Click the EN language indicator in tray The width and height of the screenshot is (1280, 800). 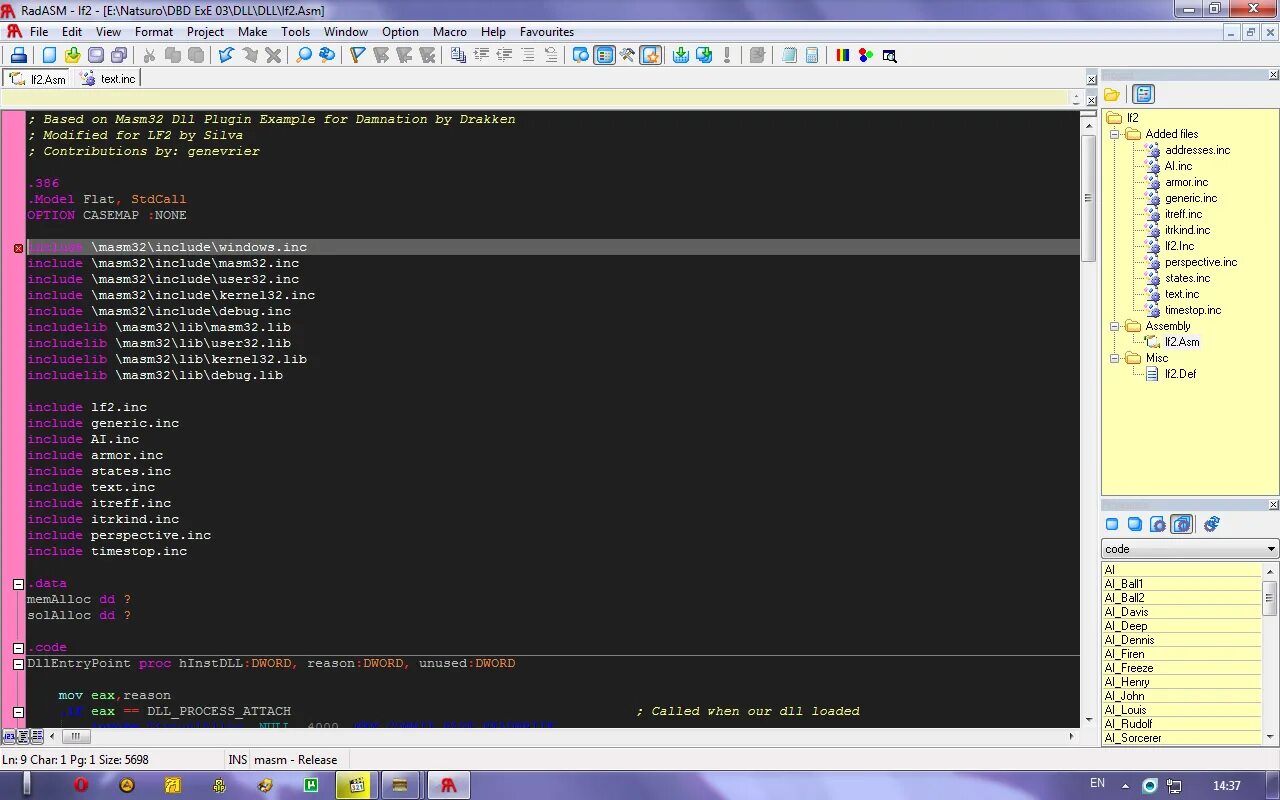coord(1097,783)
